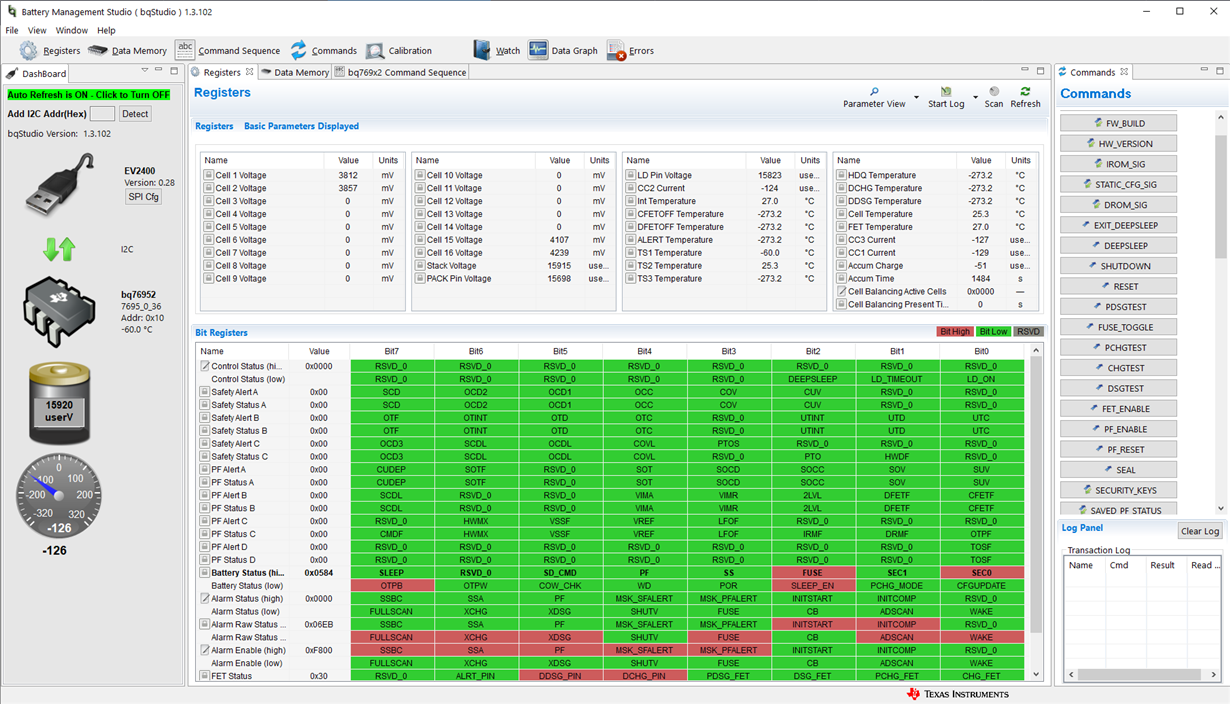The height and width of the screenshot is (704, 1230).
Task: Click the I2C address hex input field
Action: pos(102,114)
